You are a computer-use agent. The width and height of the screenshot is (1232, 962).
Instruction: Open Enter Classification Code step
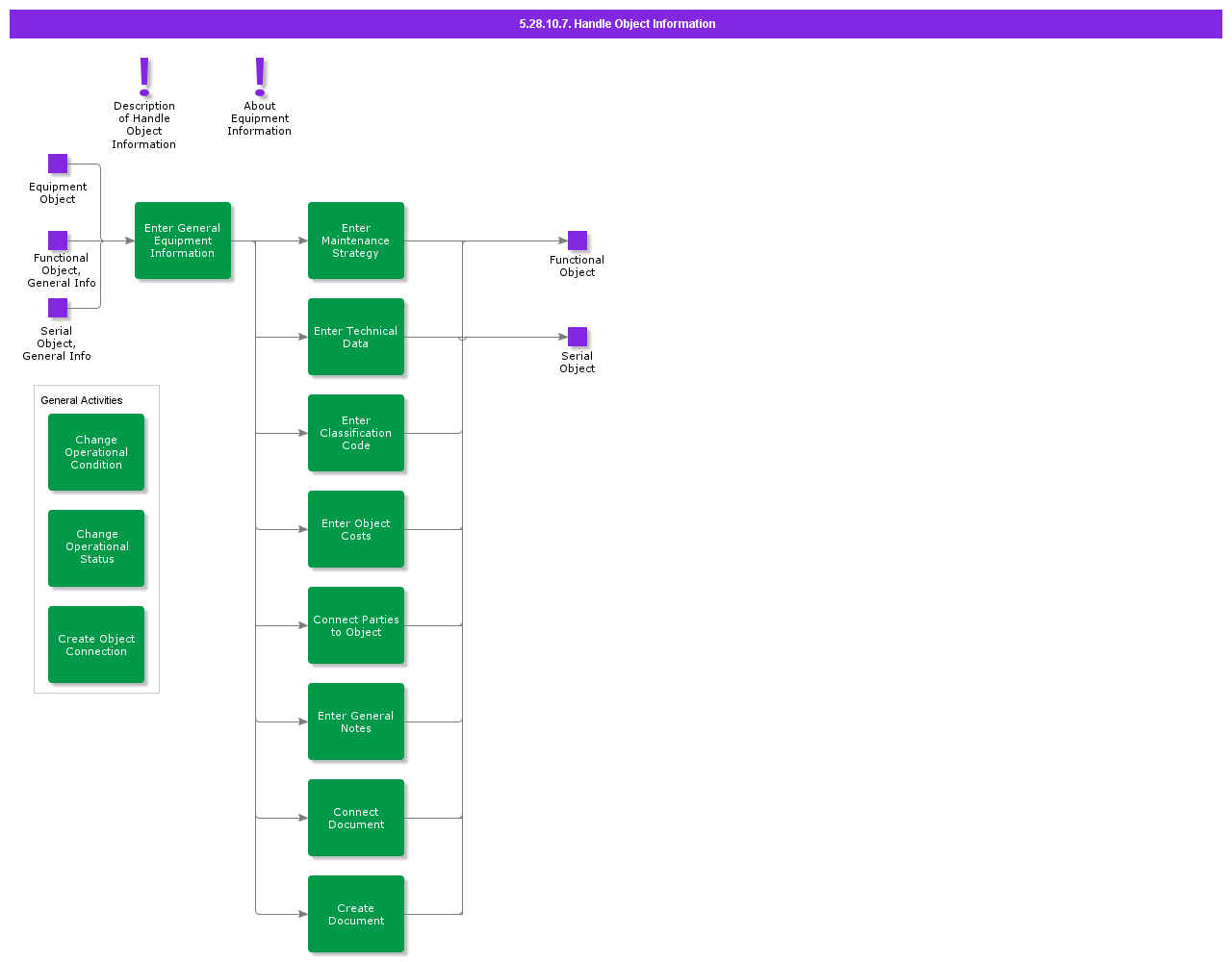coord(356,433)
